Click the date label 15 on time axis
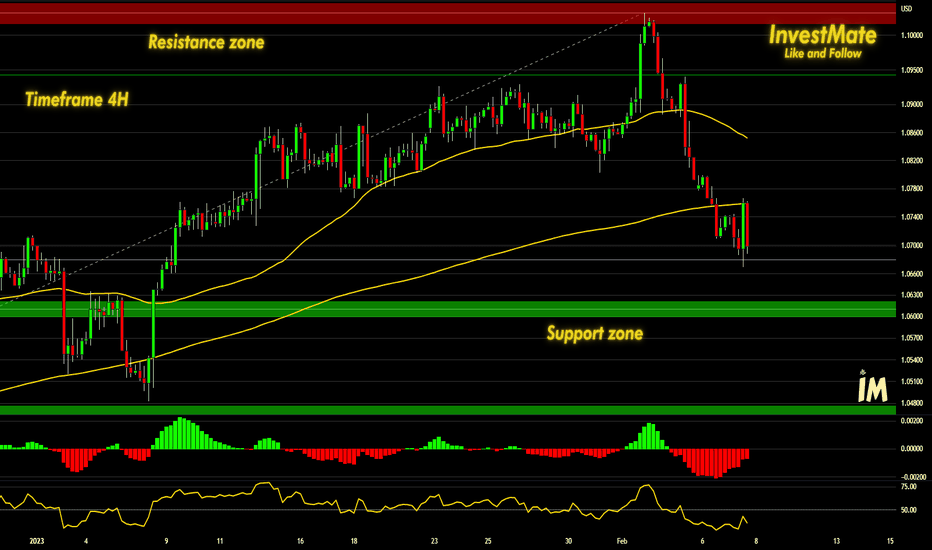 [890, 541]
